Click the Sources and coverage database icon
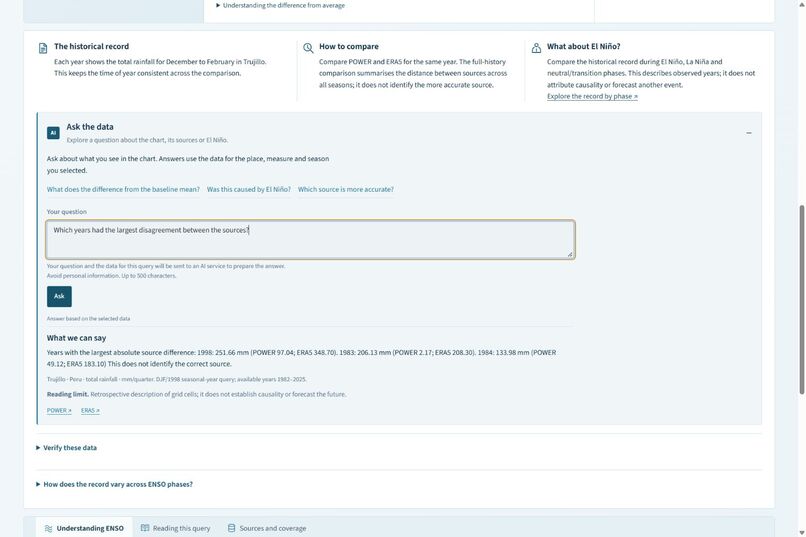The height and width of the screenshot is (537, 806). pos(231,528)
